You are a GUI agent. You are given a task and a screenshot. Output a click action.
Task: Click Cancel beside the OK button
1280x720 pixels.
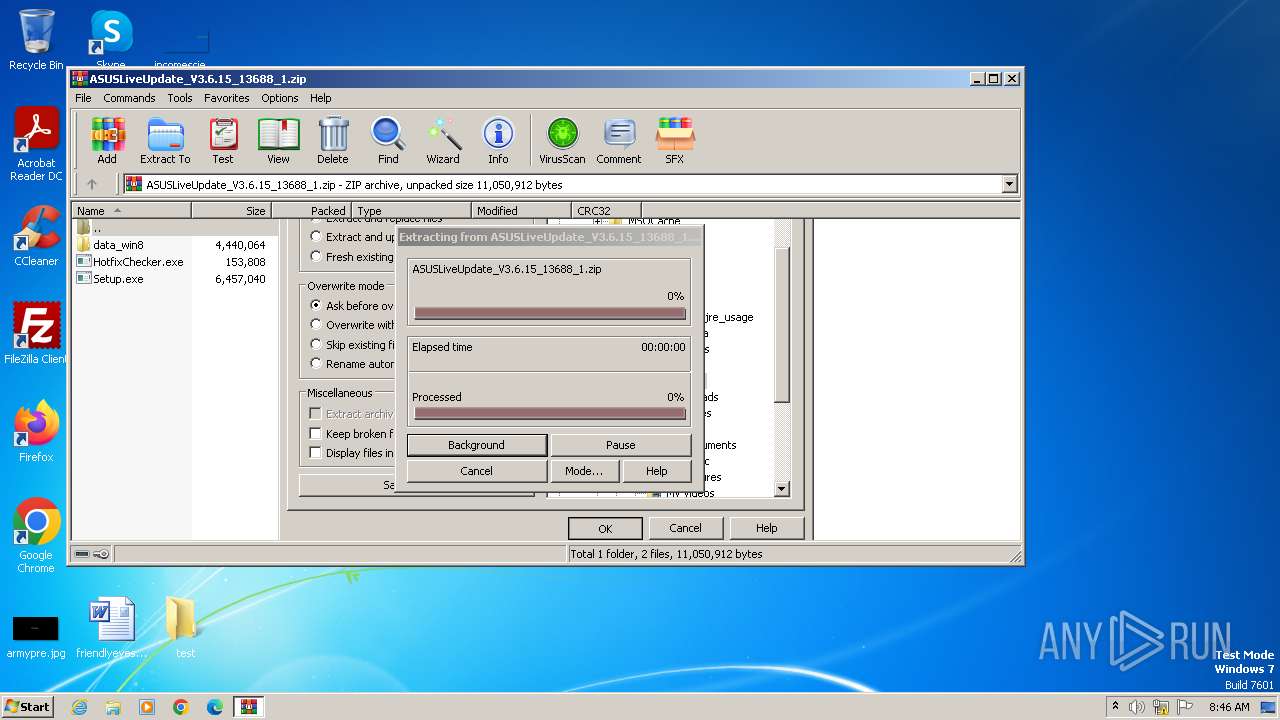pos(685,528)
